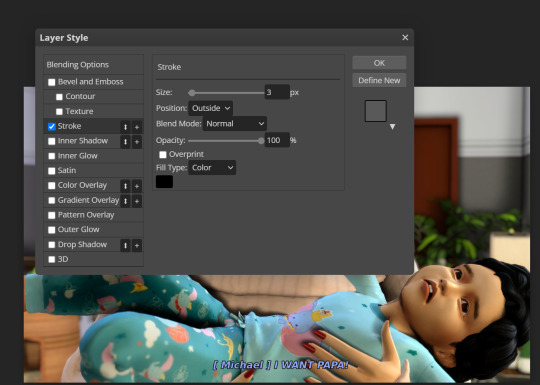
Task: Add another Inner Shadow with plus icon
Action: tap(137, 142)
